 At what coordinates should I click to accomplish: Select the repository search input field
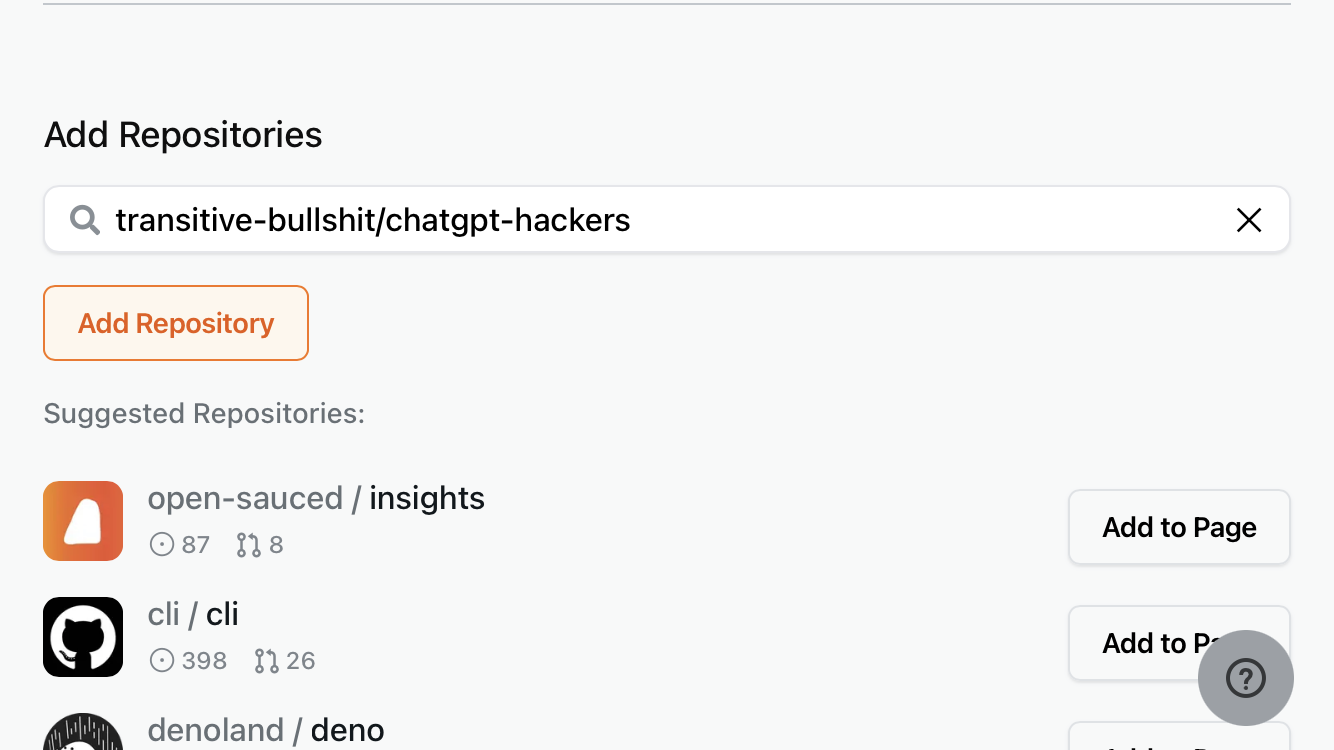(600, 219)
